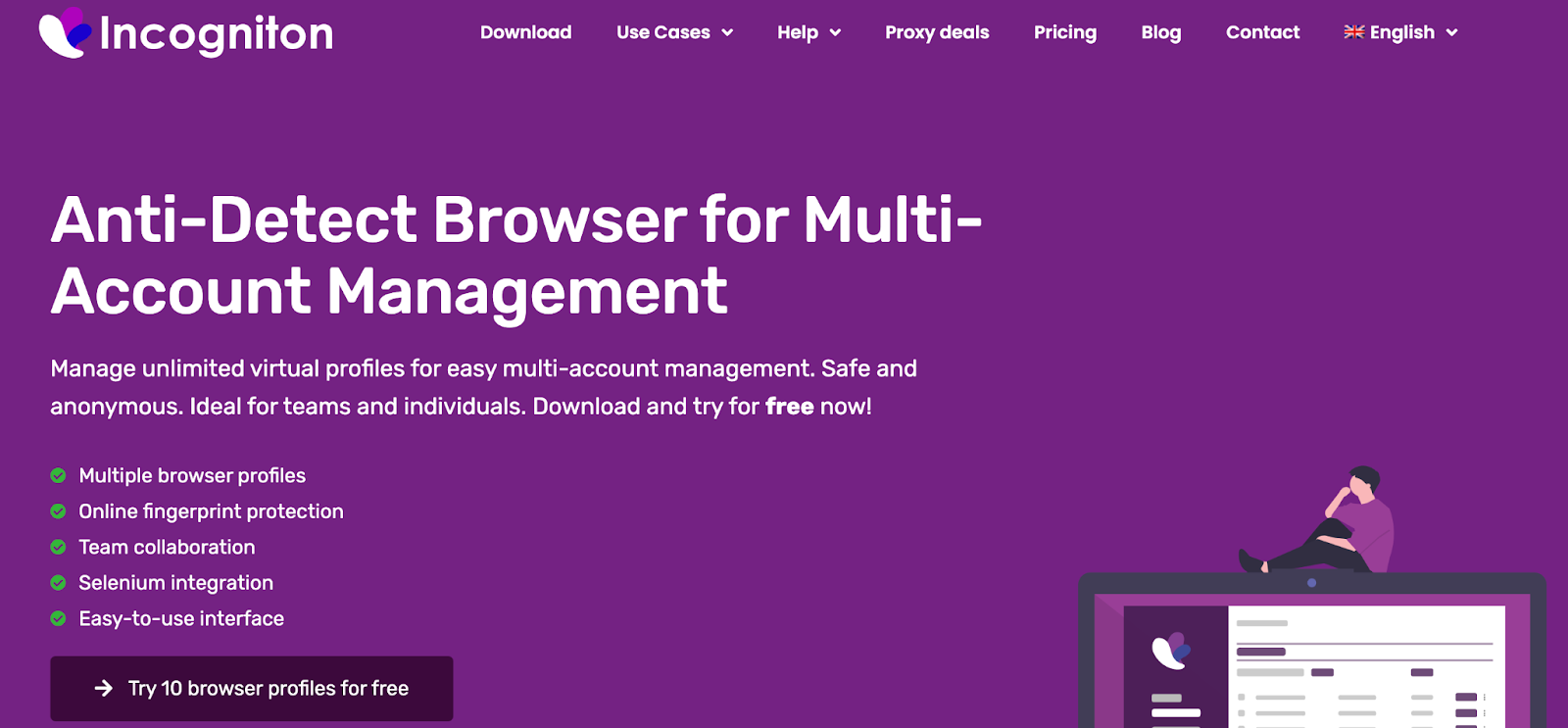
Task: Open the Download menu item
Action: (x=526, y=32)
